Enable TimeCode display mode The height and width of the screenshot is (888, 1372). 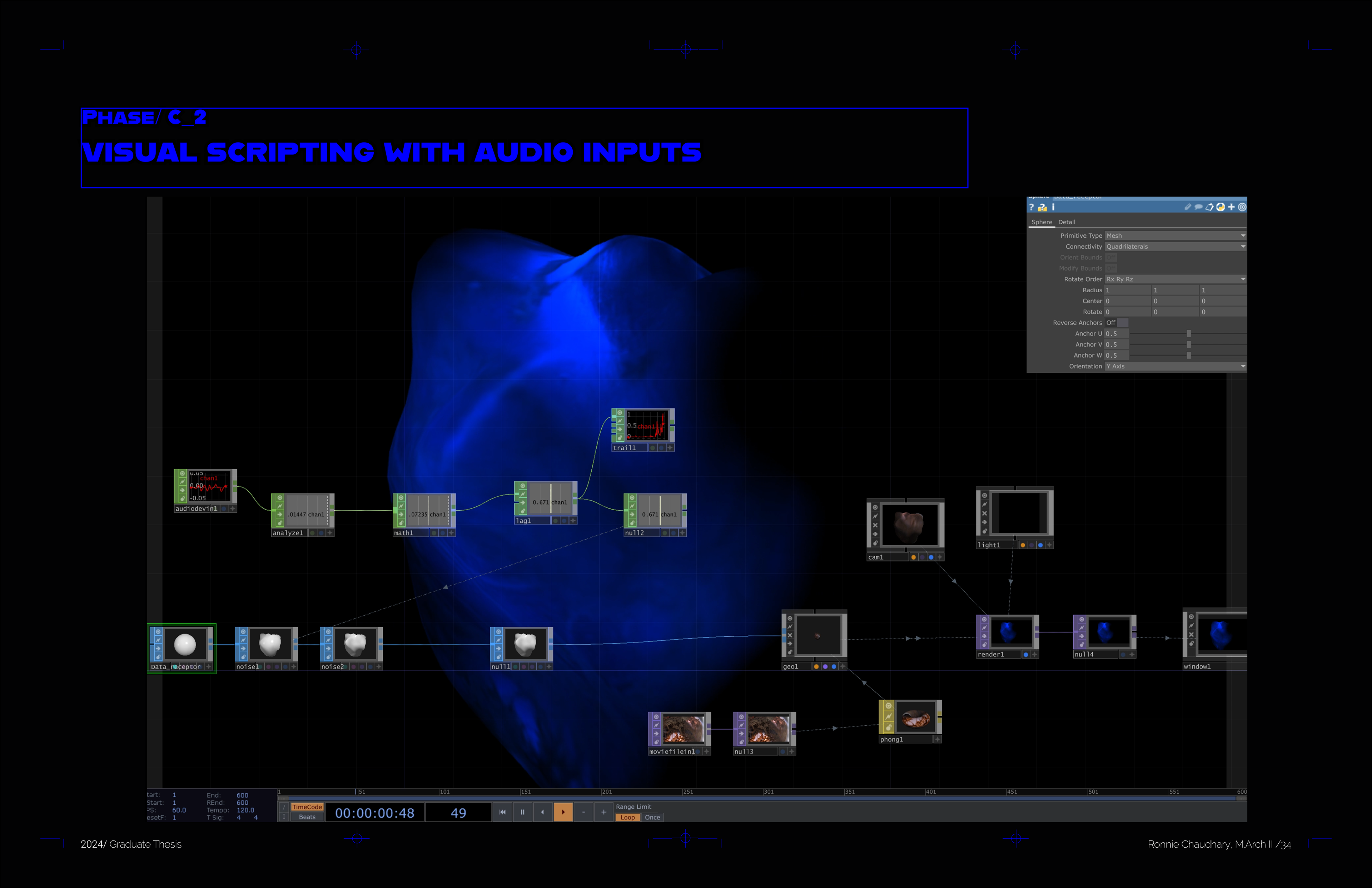(307, 807)
